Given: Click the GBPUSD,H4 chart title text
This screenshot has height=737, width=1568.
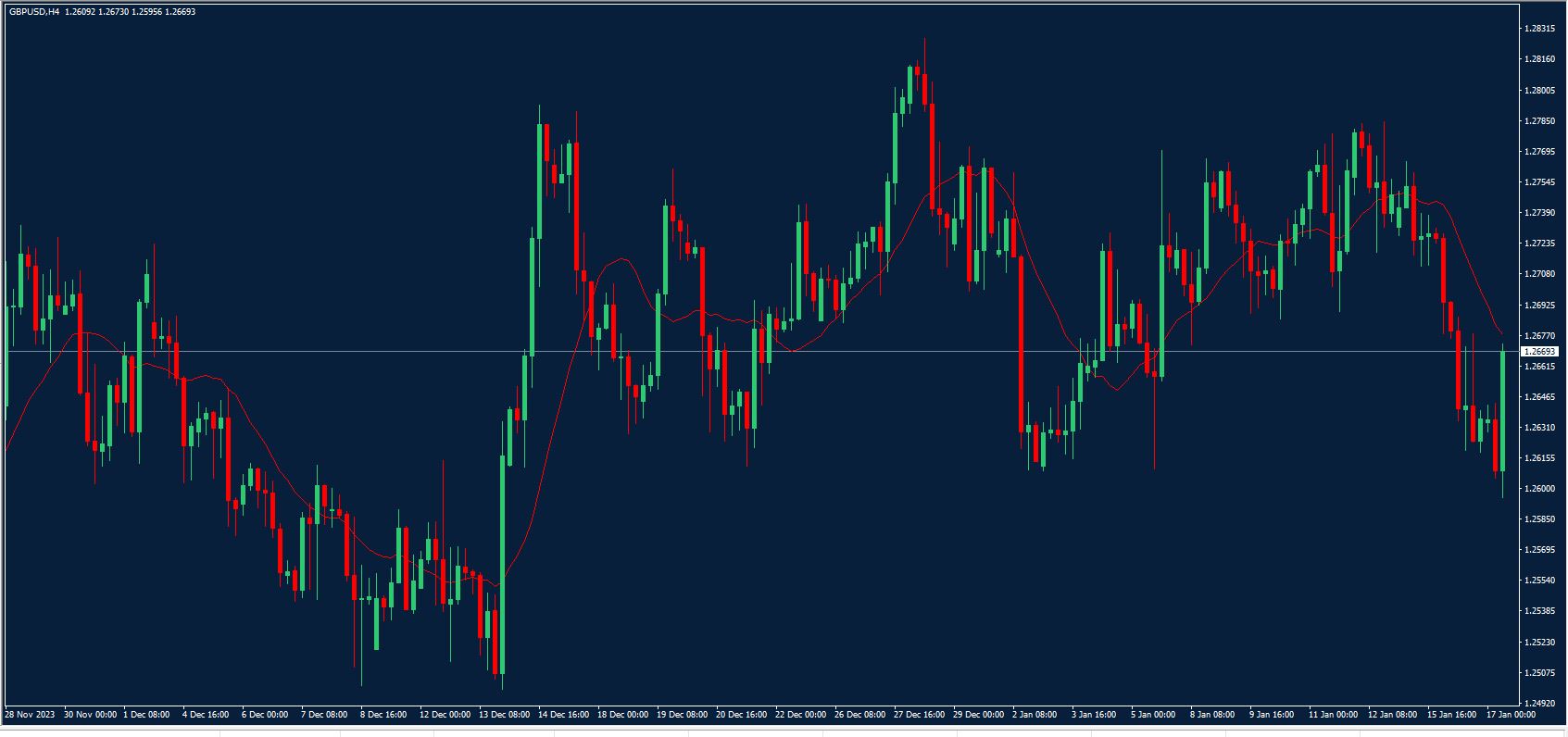Looking at the screenshot, I should [34, 12].
